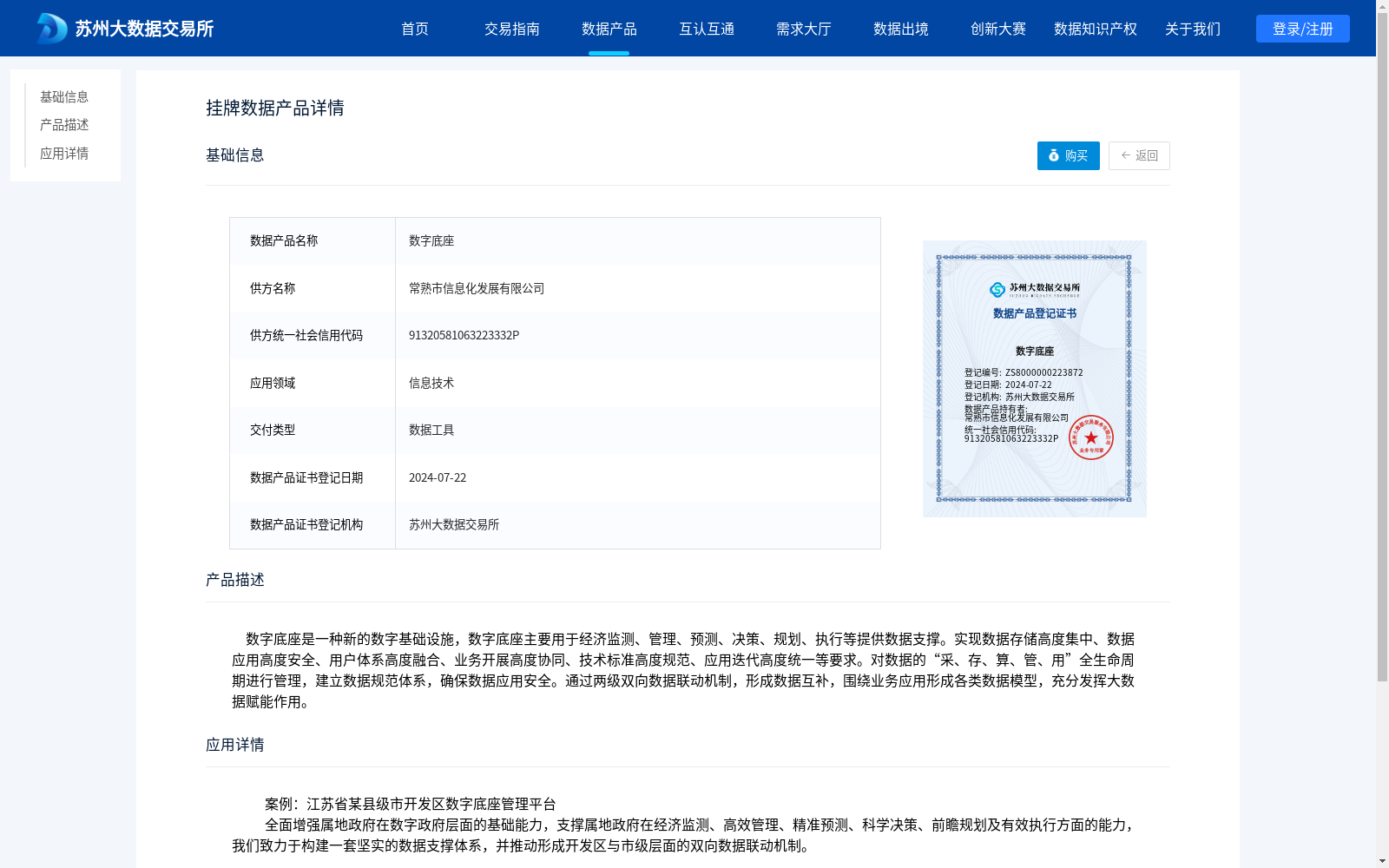The width and height of the screenshot is (1389, 868).
Task: Open the 创新大赛 navigation item
Action: click(998, 29)
